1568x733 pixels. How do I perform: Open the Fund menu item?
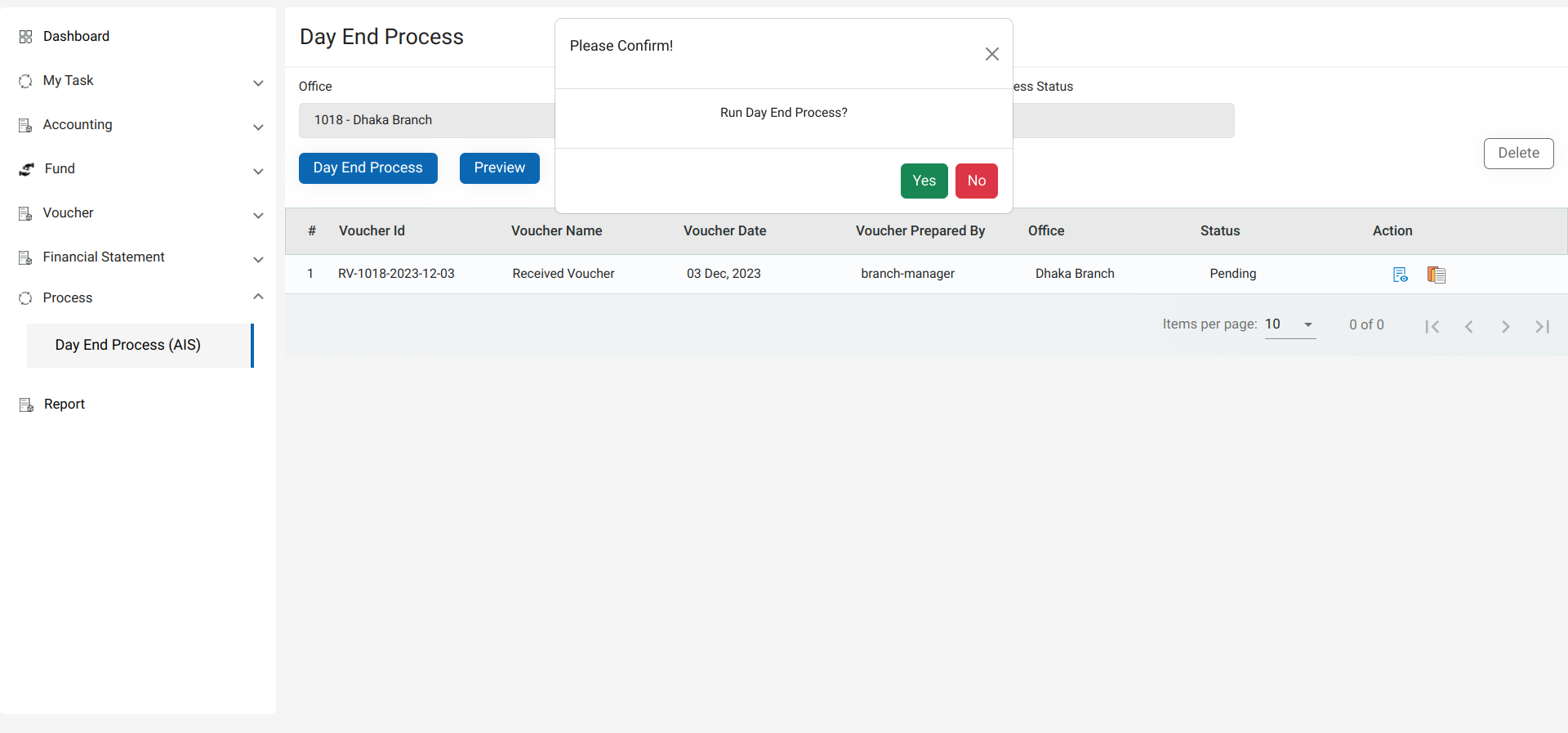pos(60,169)
